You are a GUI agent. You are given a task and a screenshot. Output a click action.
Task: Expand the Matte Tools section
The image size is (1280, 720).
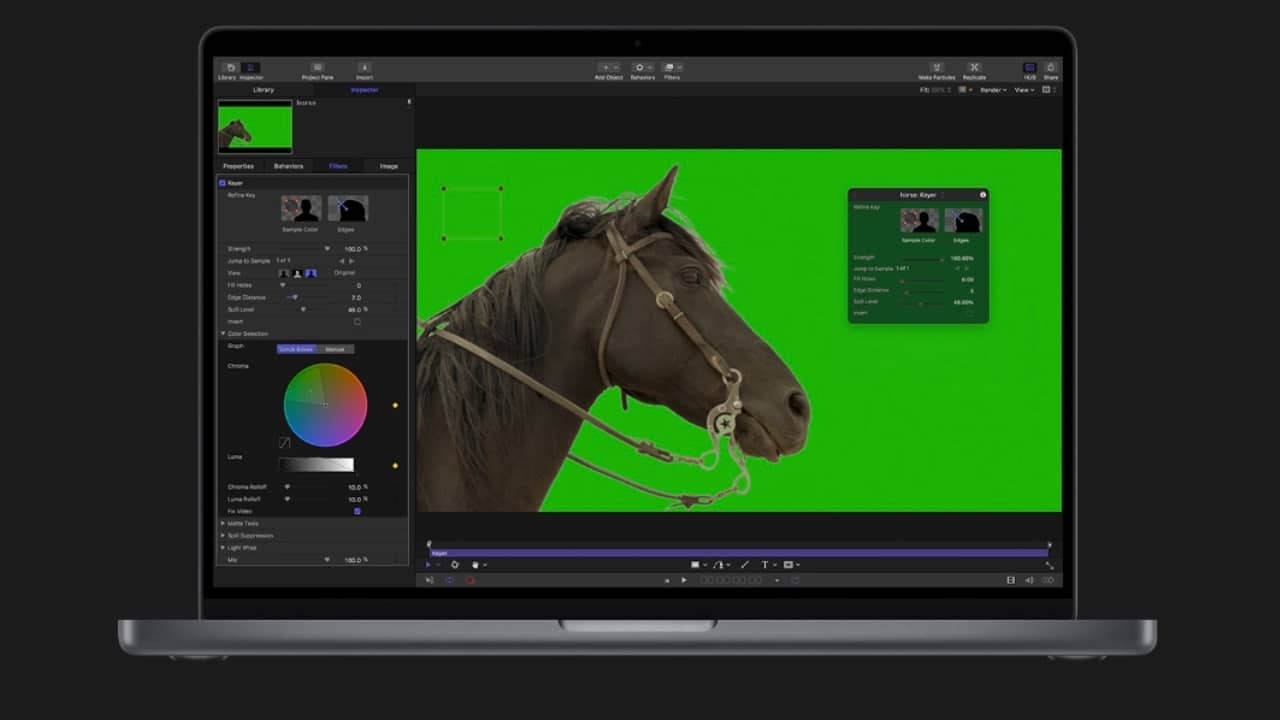pyautogui.click(x=223, y=523)
